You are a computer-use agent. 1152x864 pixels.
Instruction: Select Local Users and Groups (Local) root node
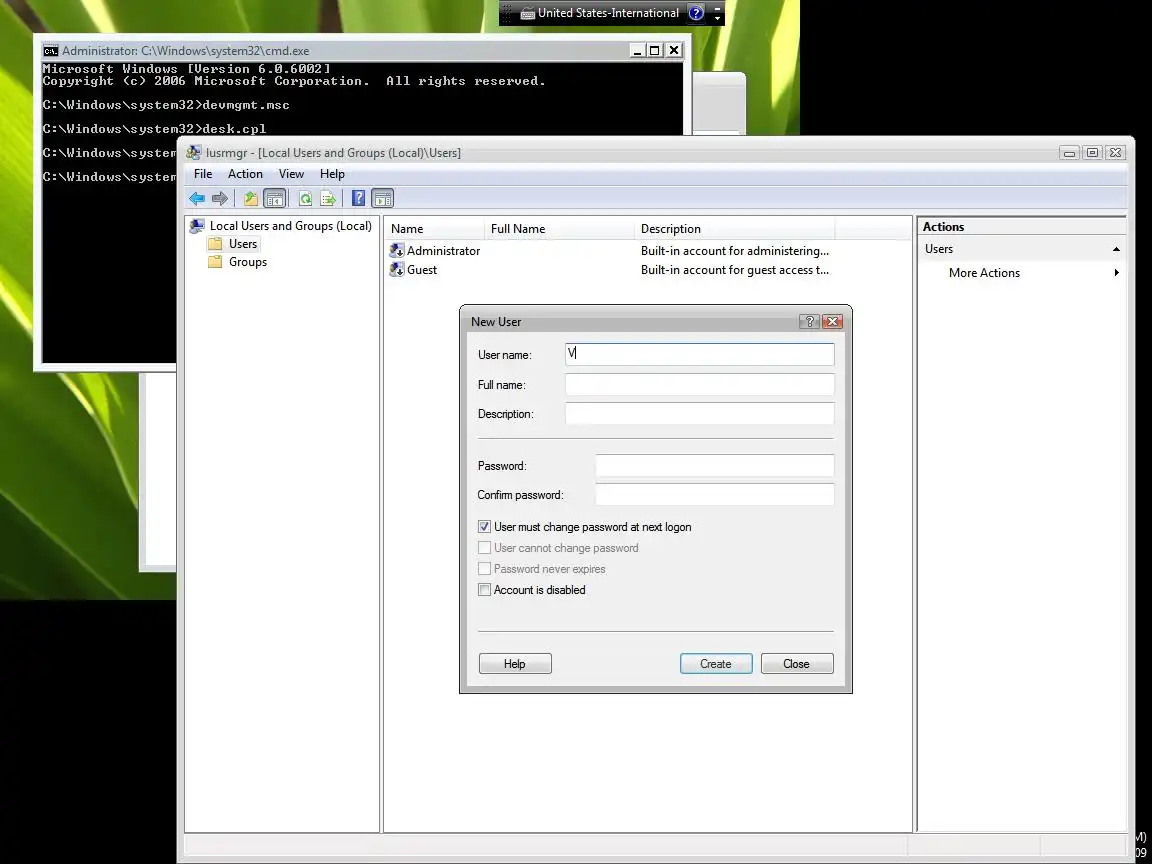click(x=290, y=226)
